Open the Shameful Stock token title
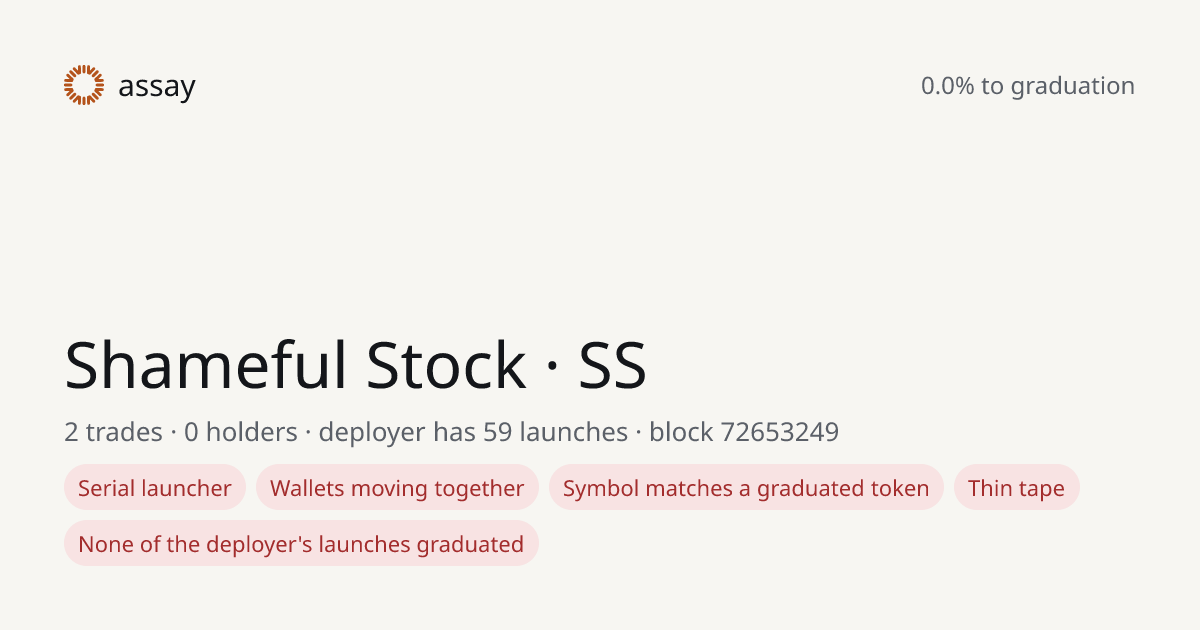The width and height of the screenshot is (1200, 630). 356,365
